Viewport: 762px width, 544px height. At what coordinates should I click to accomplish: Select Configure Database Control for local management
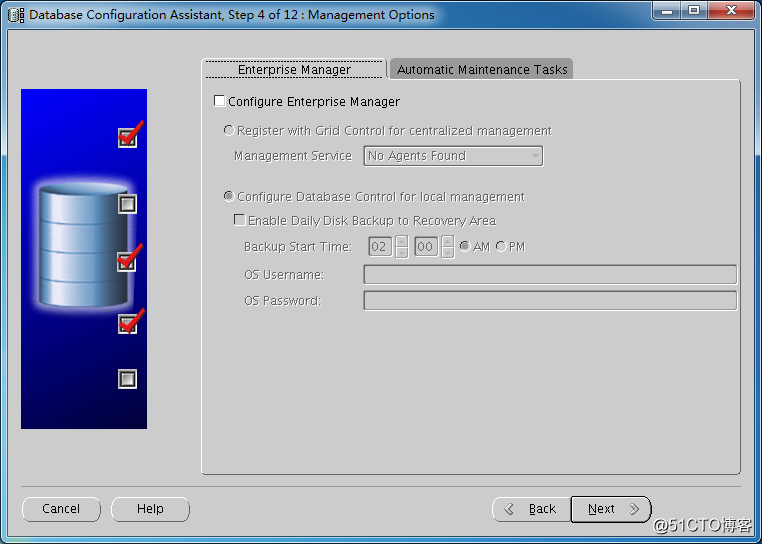coord(228,196)
